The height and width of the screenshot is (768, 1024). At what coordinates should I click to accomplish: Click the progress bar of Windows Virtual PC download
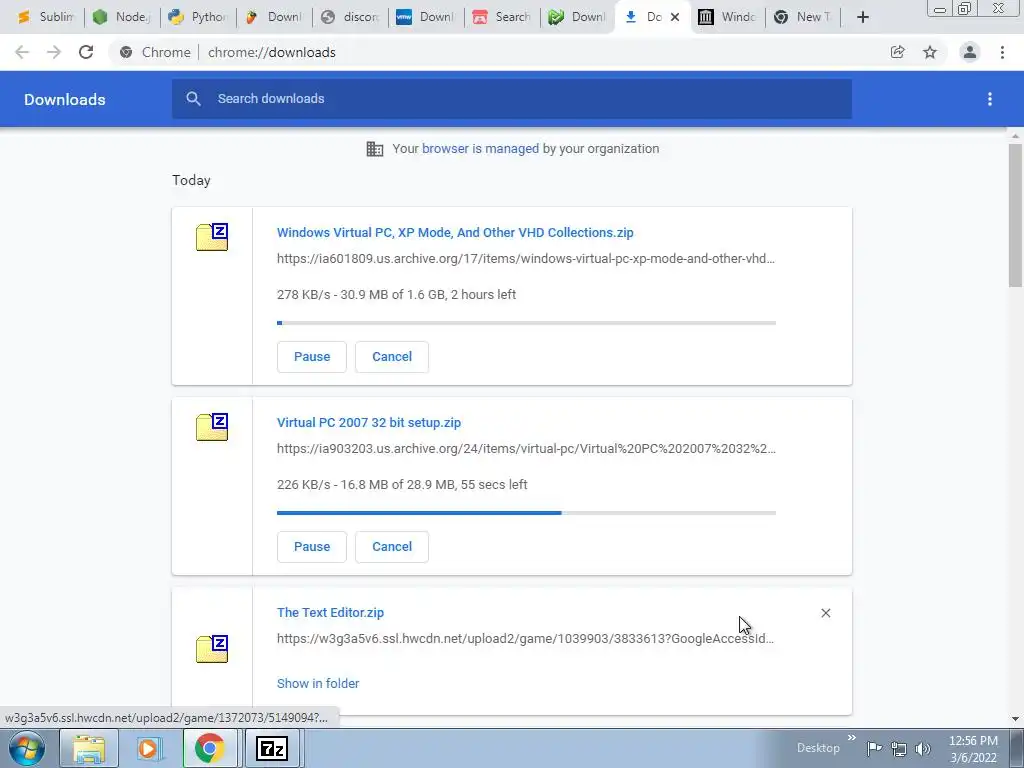526,323
